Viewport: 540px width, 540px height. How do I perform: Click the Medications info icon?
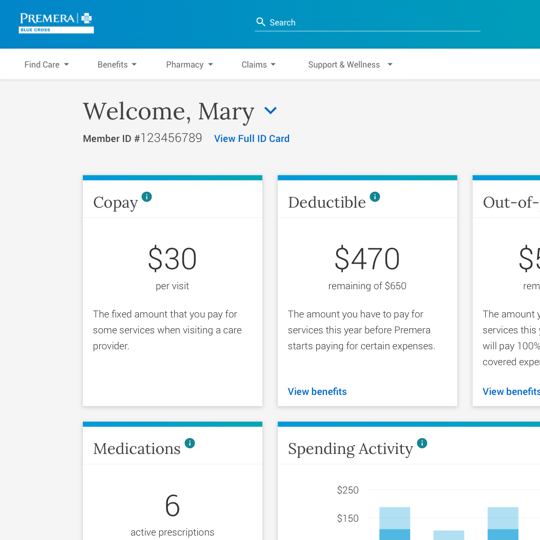(x=190, y=443)
